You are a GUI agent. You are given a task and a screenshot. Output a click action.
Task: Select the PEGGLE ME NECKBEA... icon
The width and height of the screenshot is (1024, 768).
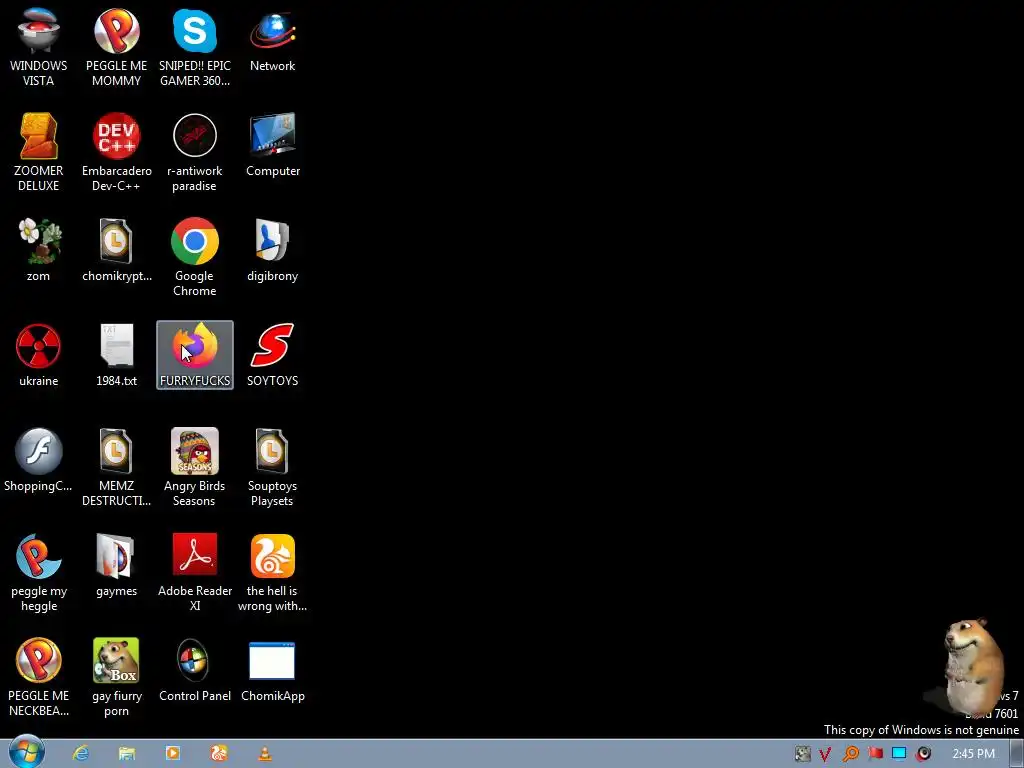[x=39, y=677]
